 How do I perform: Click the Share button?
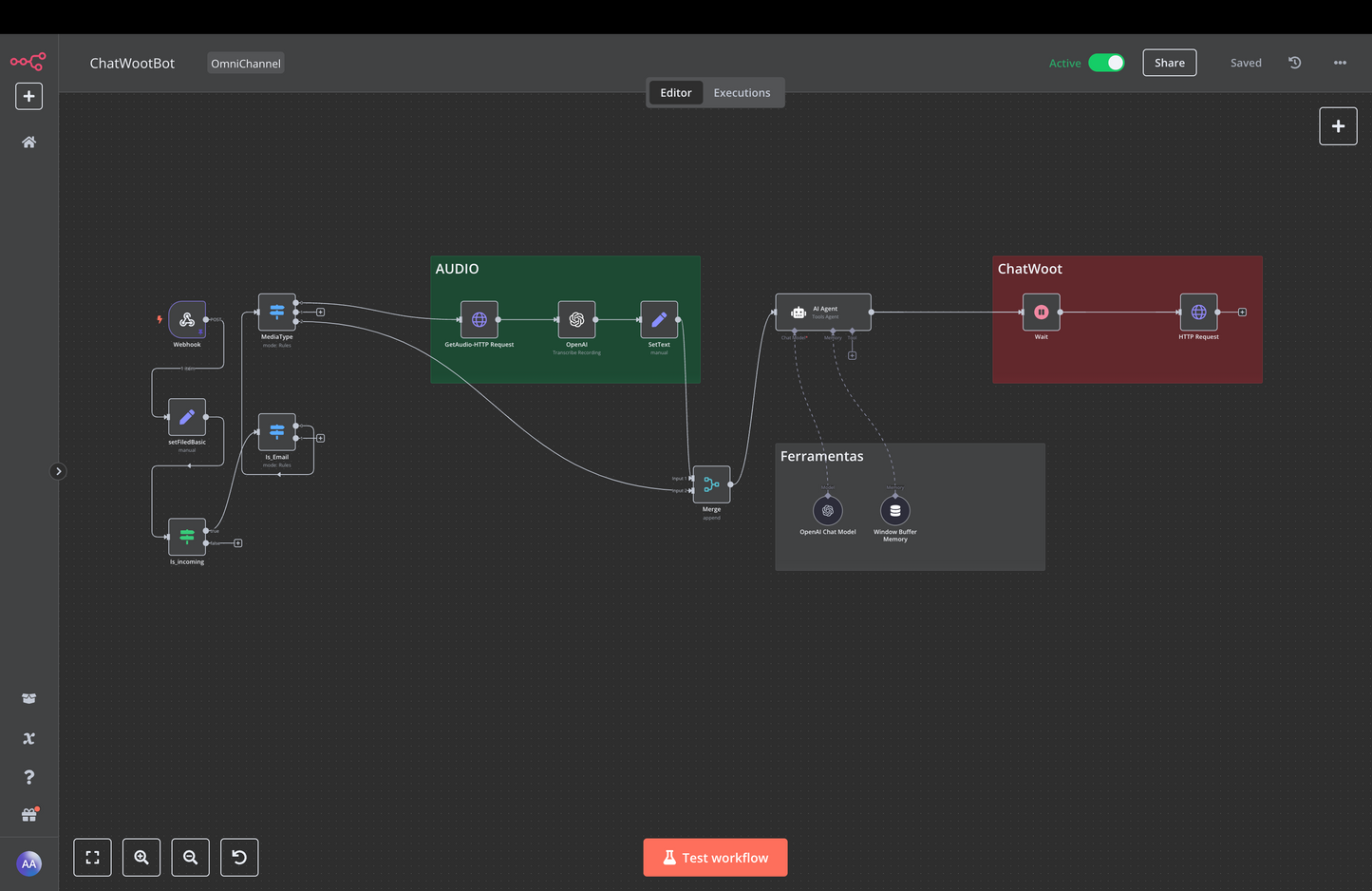[1169, 63]
